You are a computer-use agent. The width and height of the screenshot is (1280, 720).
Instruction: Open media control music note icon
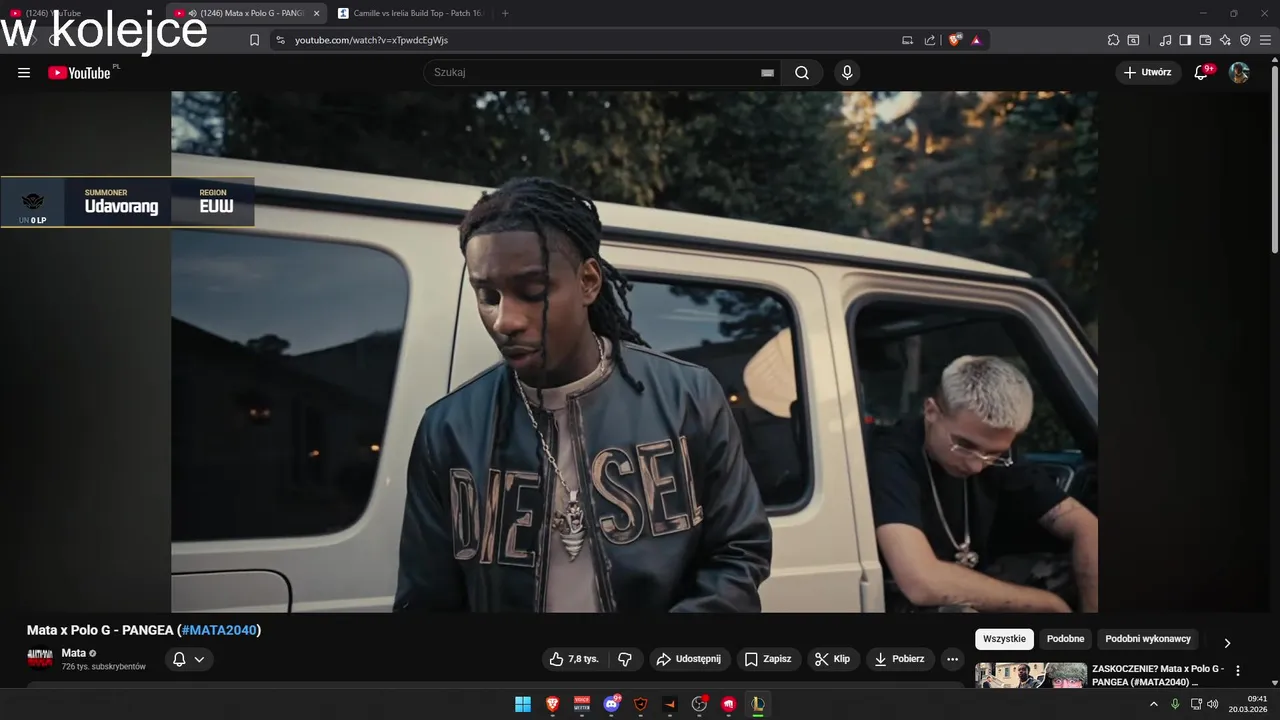[x=1165, y=40]
